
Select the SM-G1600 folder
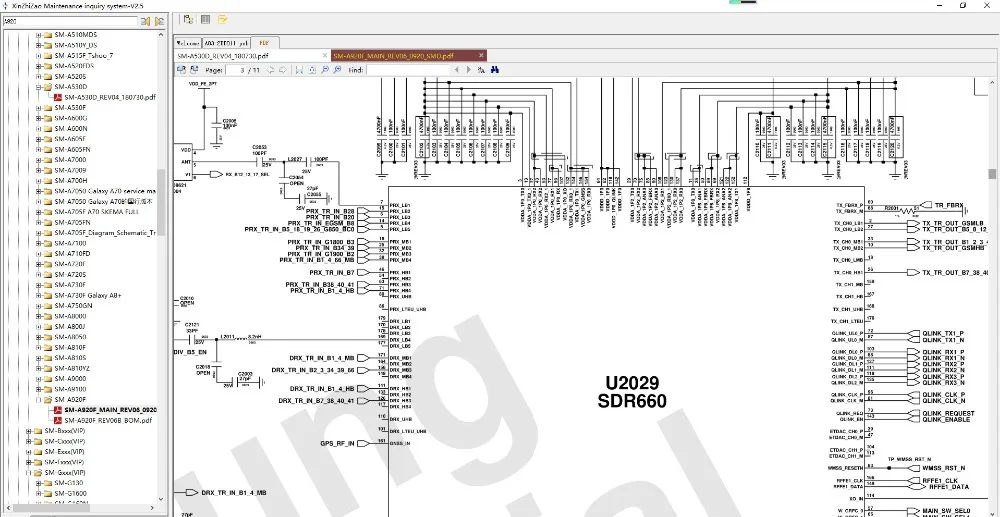(x=70, y=493)
